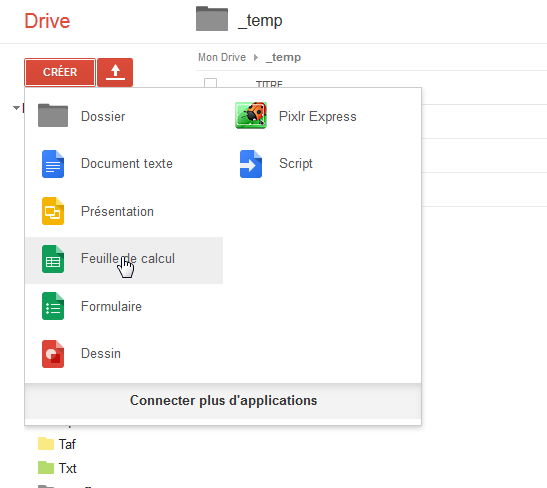Collapse the sidebar tree arrow under CRÉER
The image size is (547, 488).
[16, 108]
